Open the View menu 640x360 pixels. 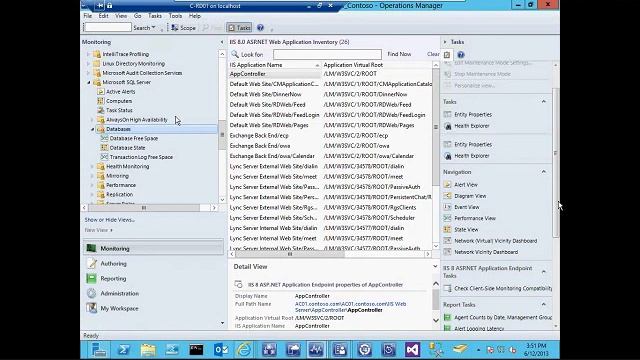pyautogui.click(x=121, y=16)
